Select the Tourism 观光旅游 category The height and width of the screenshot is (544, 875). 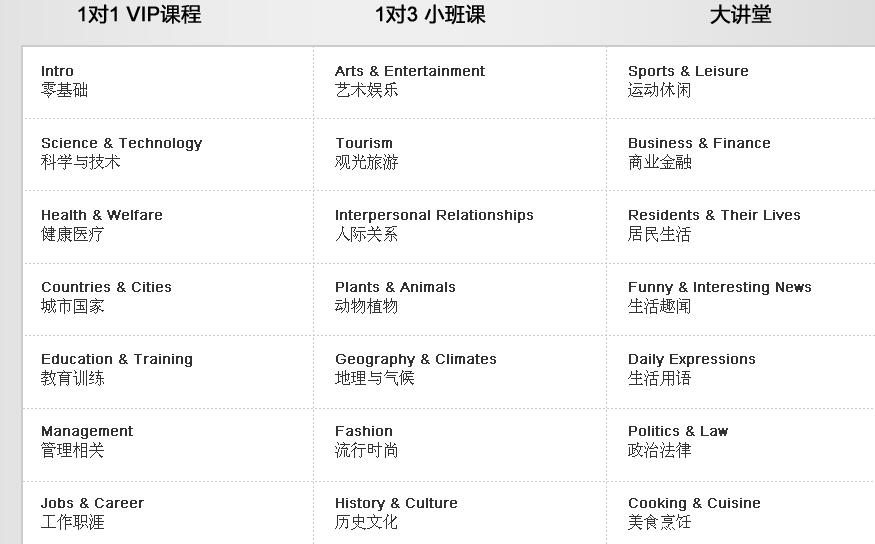[x=366, y=152]
